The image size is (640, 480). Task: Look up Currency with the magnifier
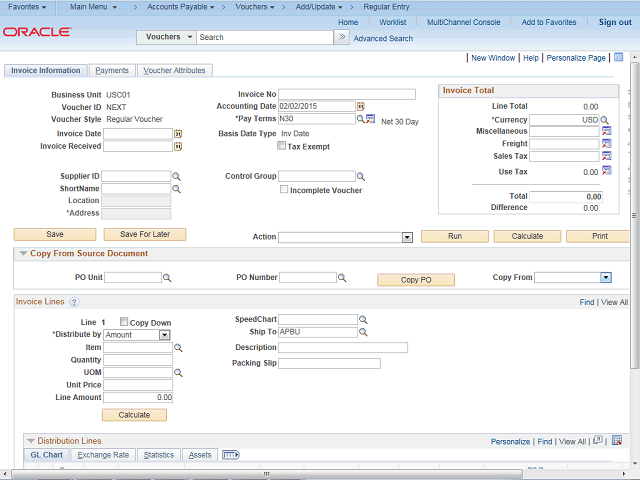pos(605,119)
